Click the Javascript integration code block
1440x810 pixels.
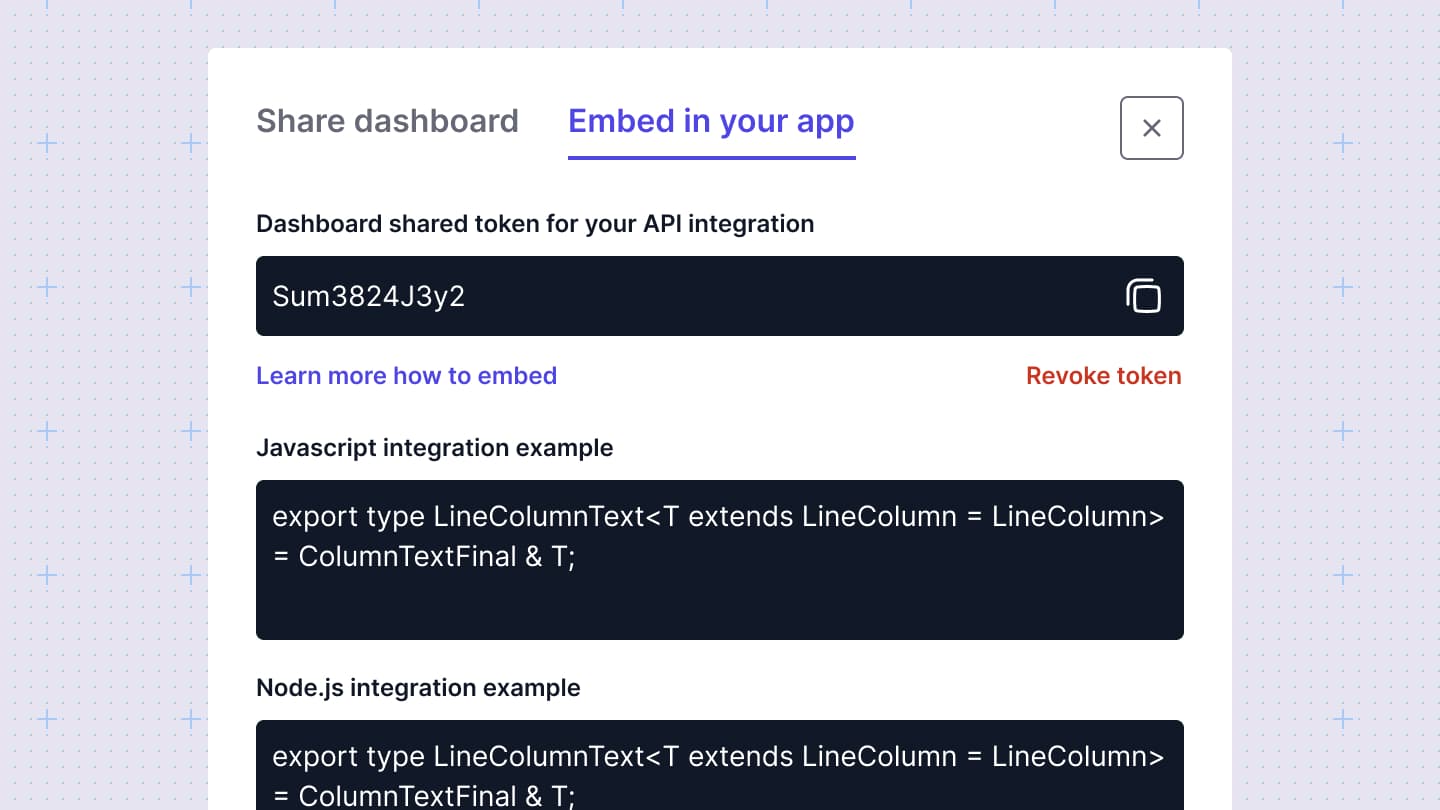click(720, 560)
